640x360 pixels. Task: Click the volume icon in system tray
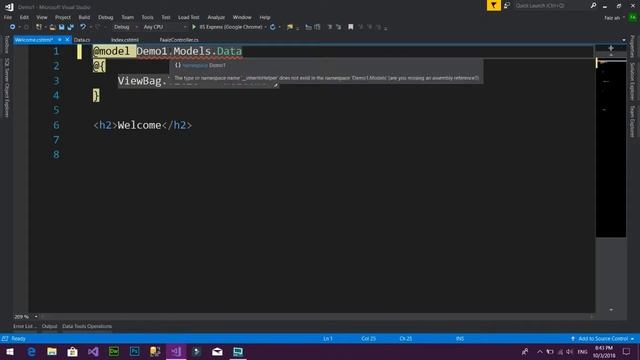coord(569,351)
